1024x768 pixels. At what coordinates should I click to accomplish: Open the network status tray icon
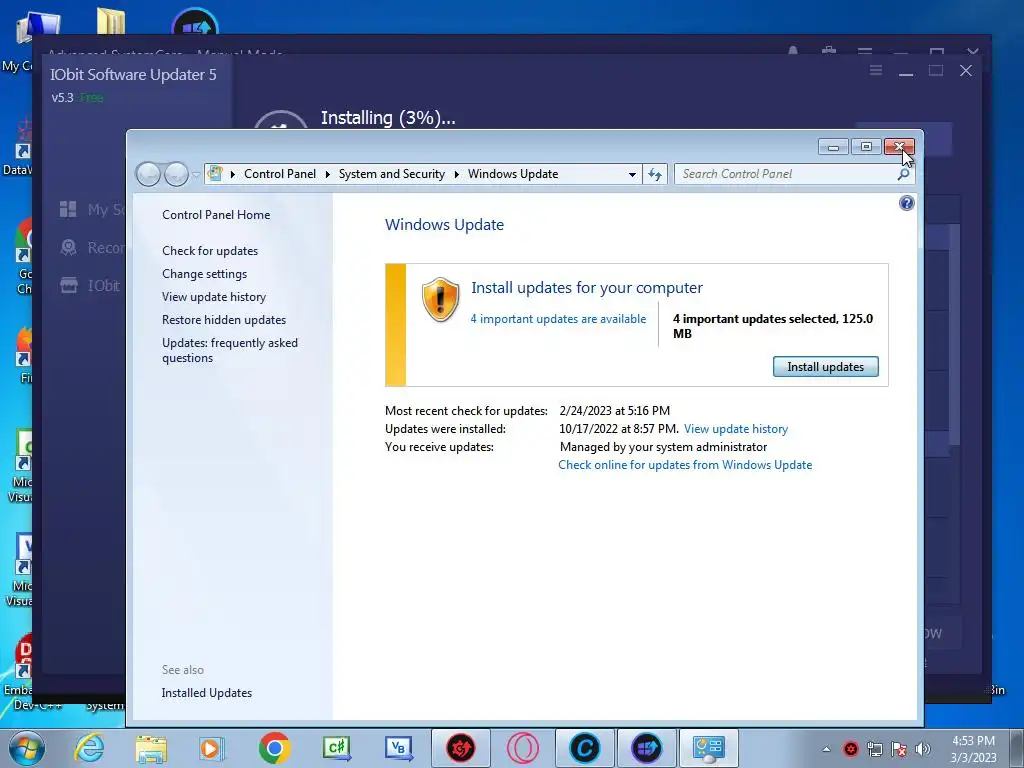coord(874,749)
